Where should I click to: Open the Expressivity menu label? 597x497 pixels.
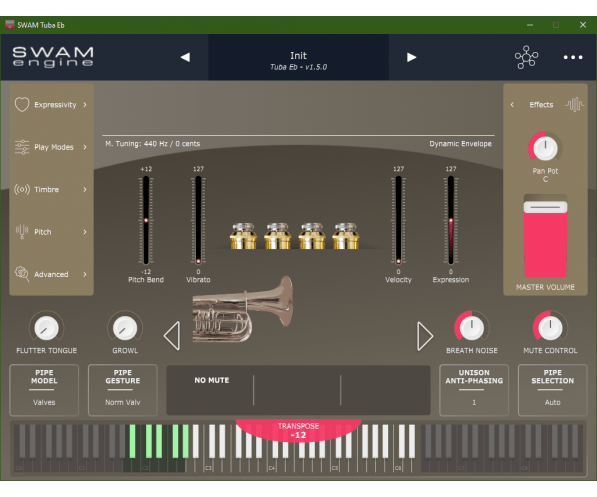coord(55,105)
